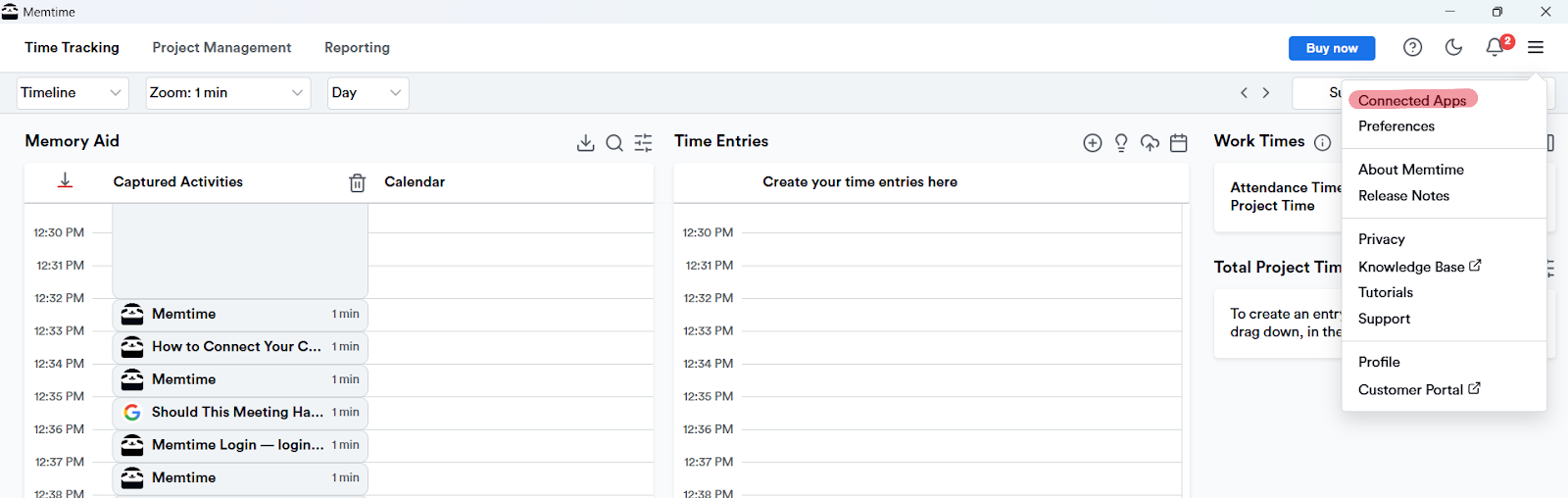Click external link icon beside Customer Portal
1568x498 pixels.
1474,388
